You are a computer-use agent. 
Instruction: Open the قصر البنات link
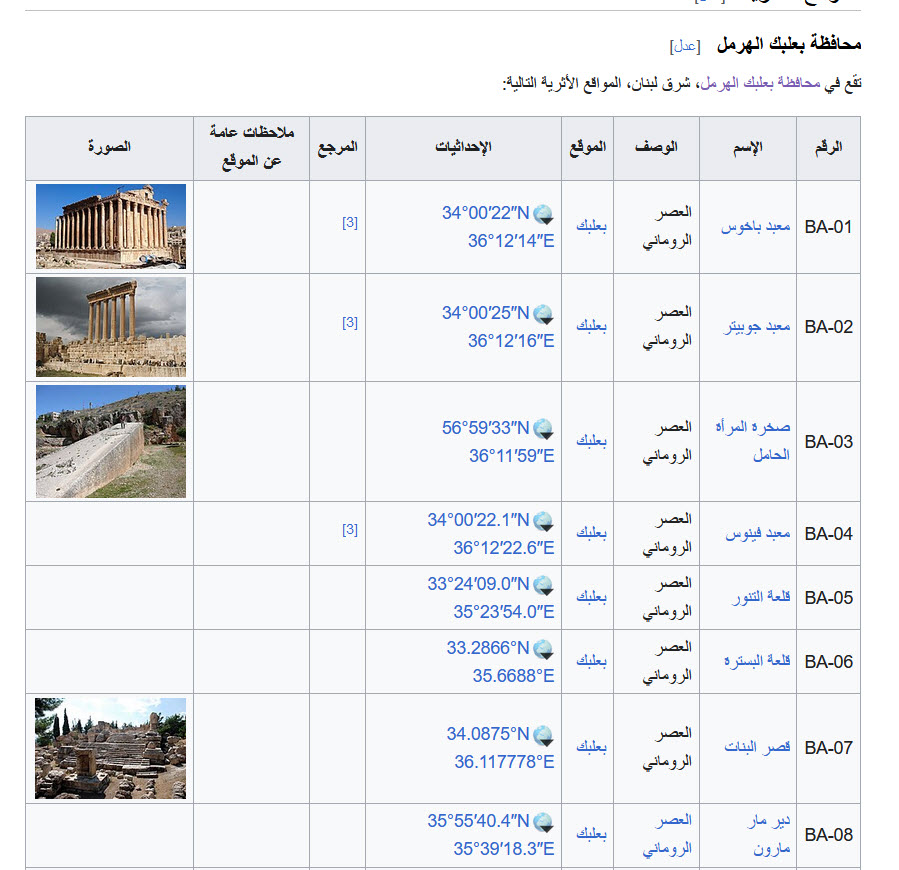(757, 748)
